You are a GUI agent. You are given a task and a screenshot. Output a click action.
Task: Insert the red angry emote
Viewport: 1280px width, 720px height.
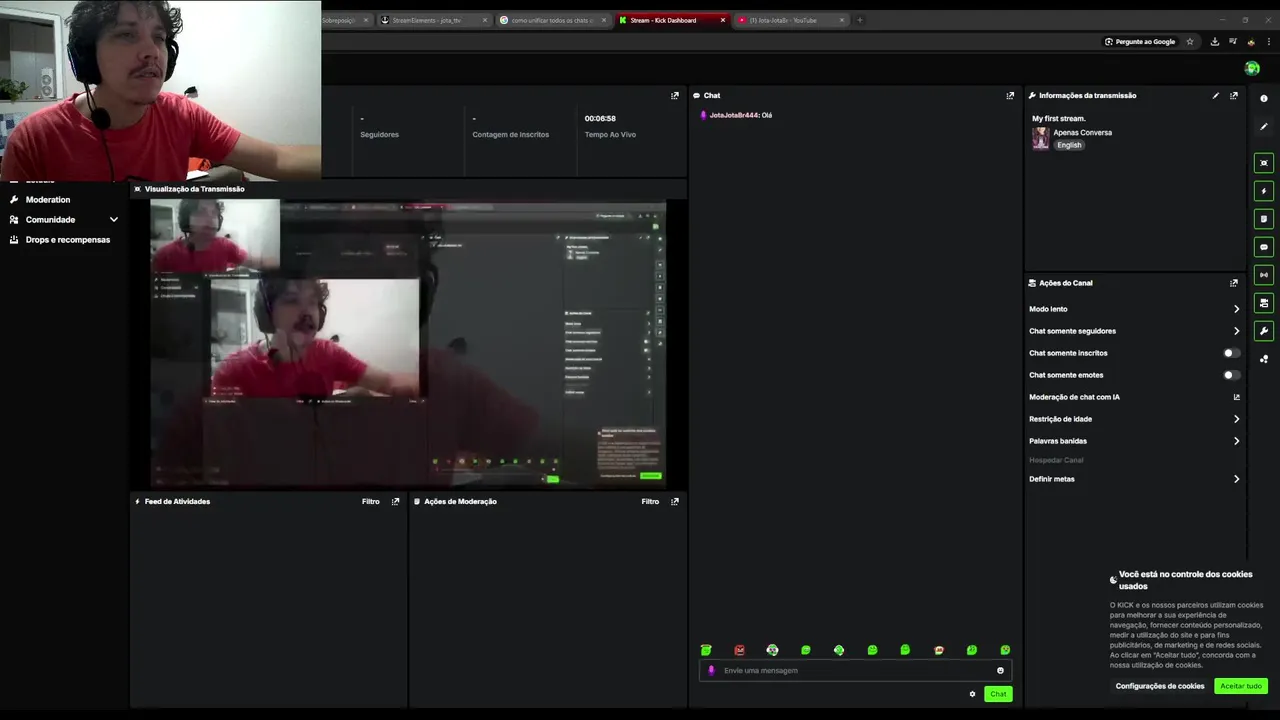coord(740,650)
